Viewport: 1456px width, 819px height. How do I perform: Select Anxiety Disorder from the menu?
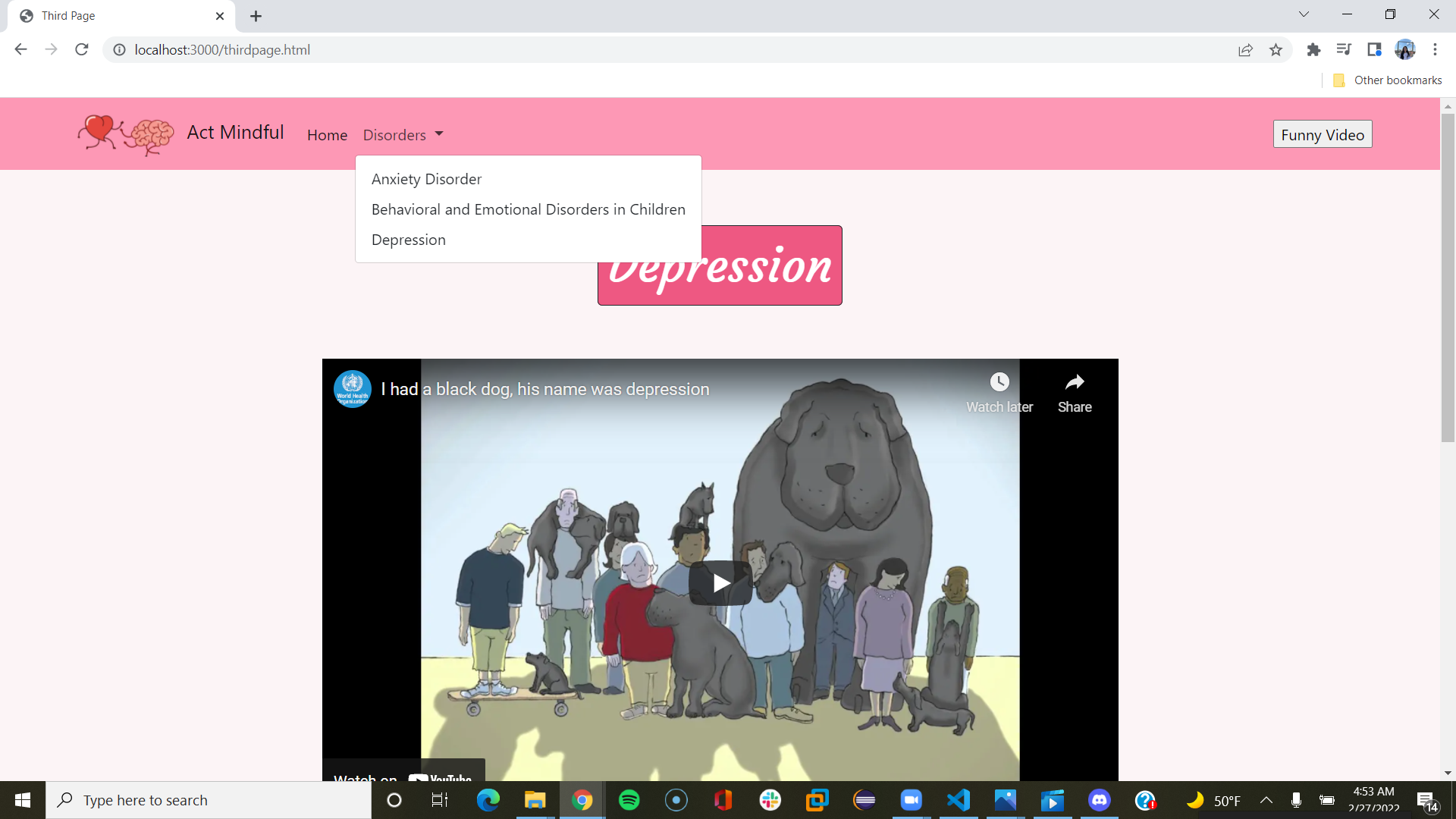click(426, 179)
